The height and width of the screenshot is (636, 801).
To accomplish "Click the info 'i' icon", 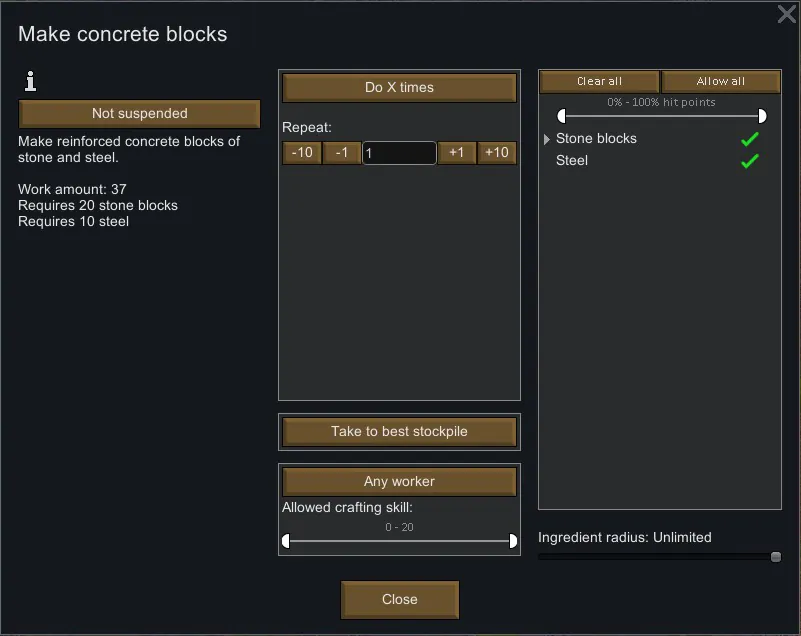I will tap(30, 81).
